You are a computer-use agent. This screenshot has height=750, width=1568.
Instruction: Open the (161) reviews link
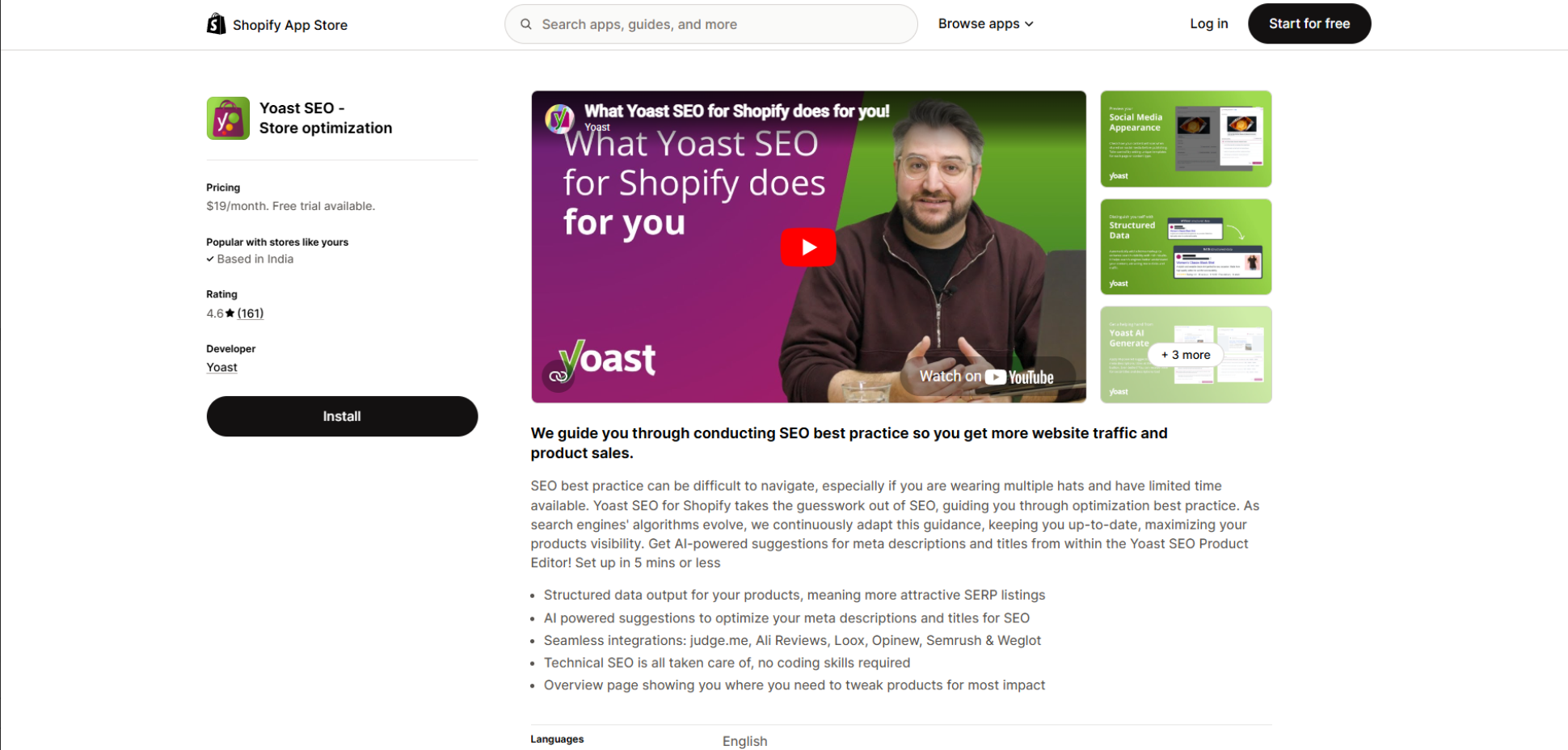(x=251, y=314)
